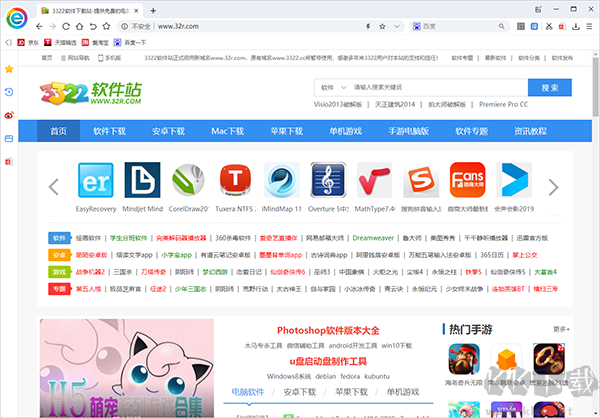Open the Weibo sidebar icon

[9, 115]
